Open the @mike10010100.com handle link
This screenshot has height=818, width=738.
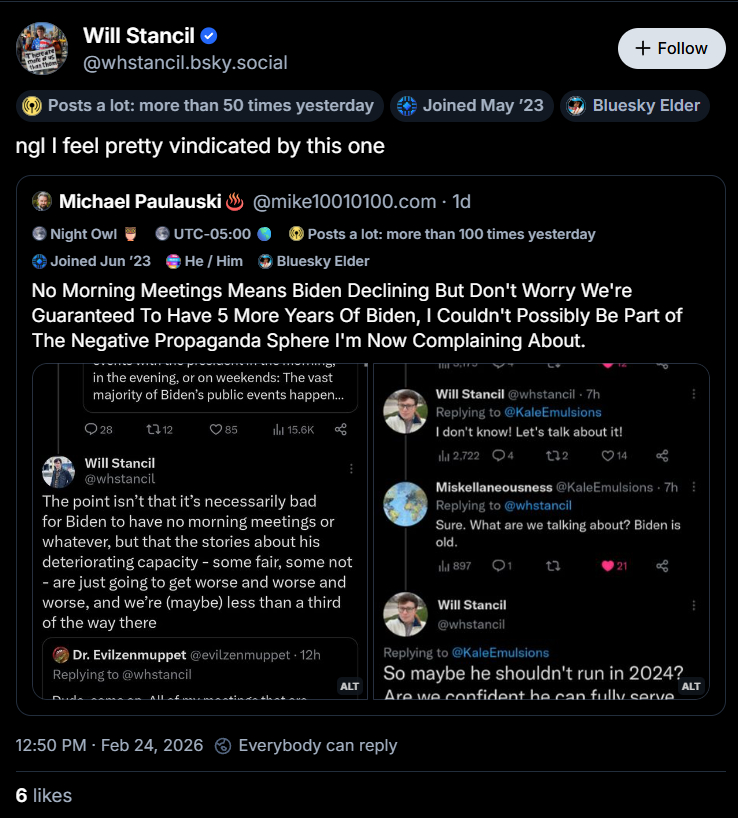[346, 201]
